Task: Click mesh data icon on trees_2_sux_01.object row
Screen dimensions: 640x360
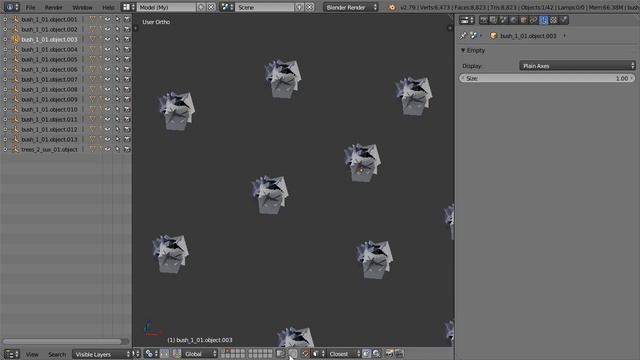Action: 93,149
